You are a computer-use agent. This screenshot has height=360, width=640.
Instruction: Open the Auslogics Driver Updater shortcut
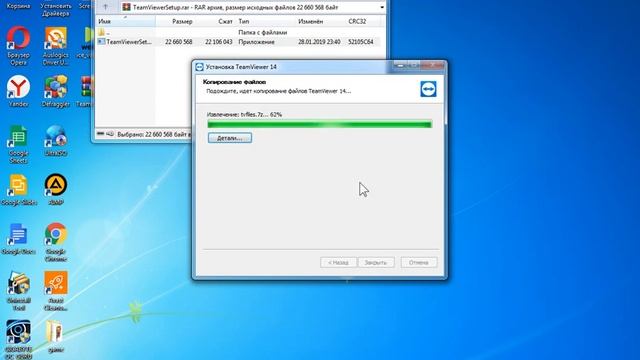click(56, 46)
